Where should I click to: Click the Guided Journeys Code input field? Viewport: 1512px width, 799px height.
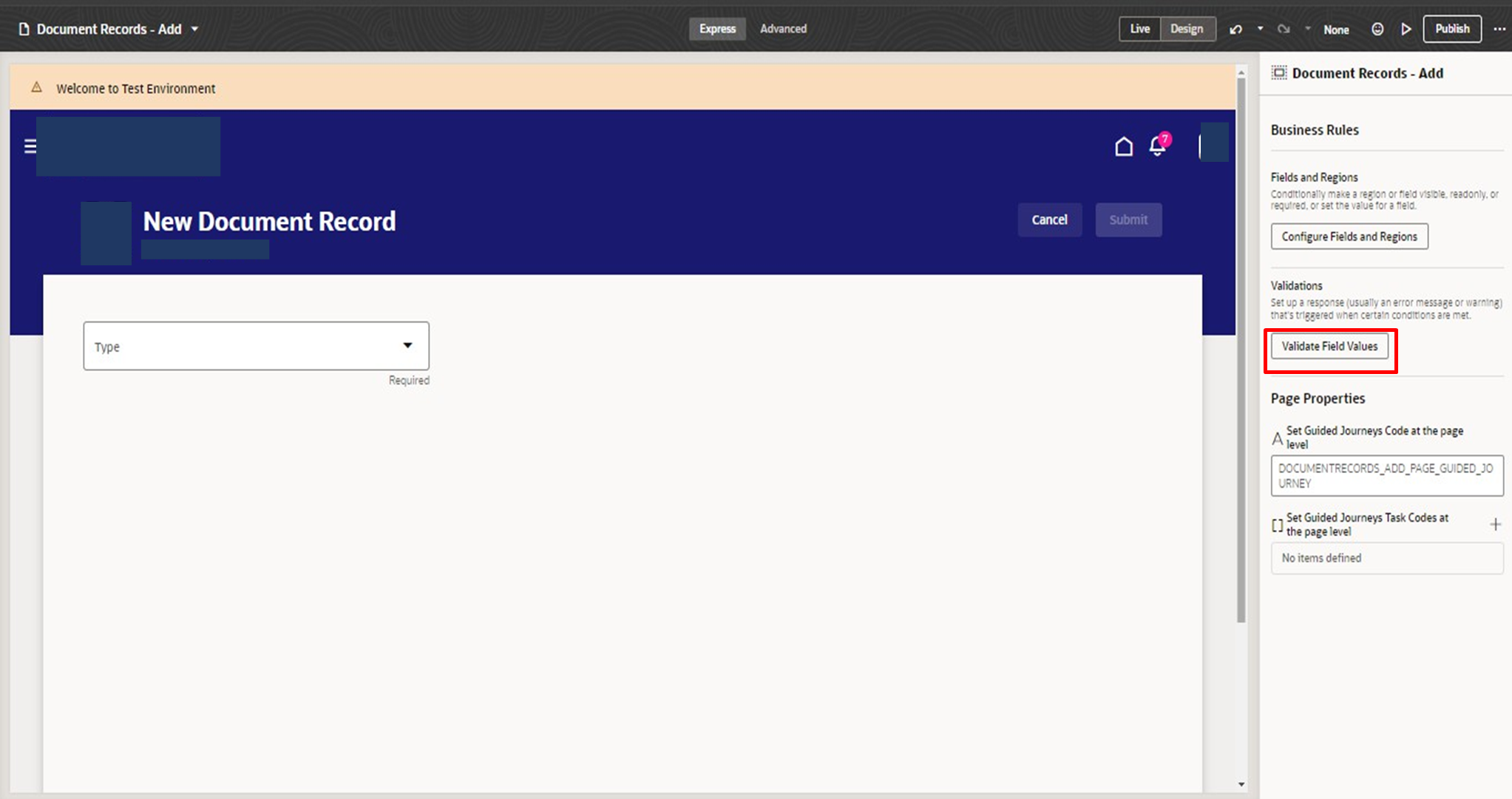click(1386, 475)
